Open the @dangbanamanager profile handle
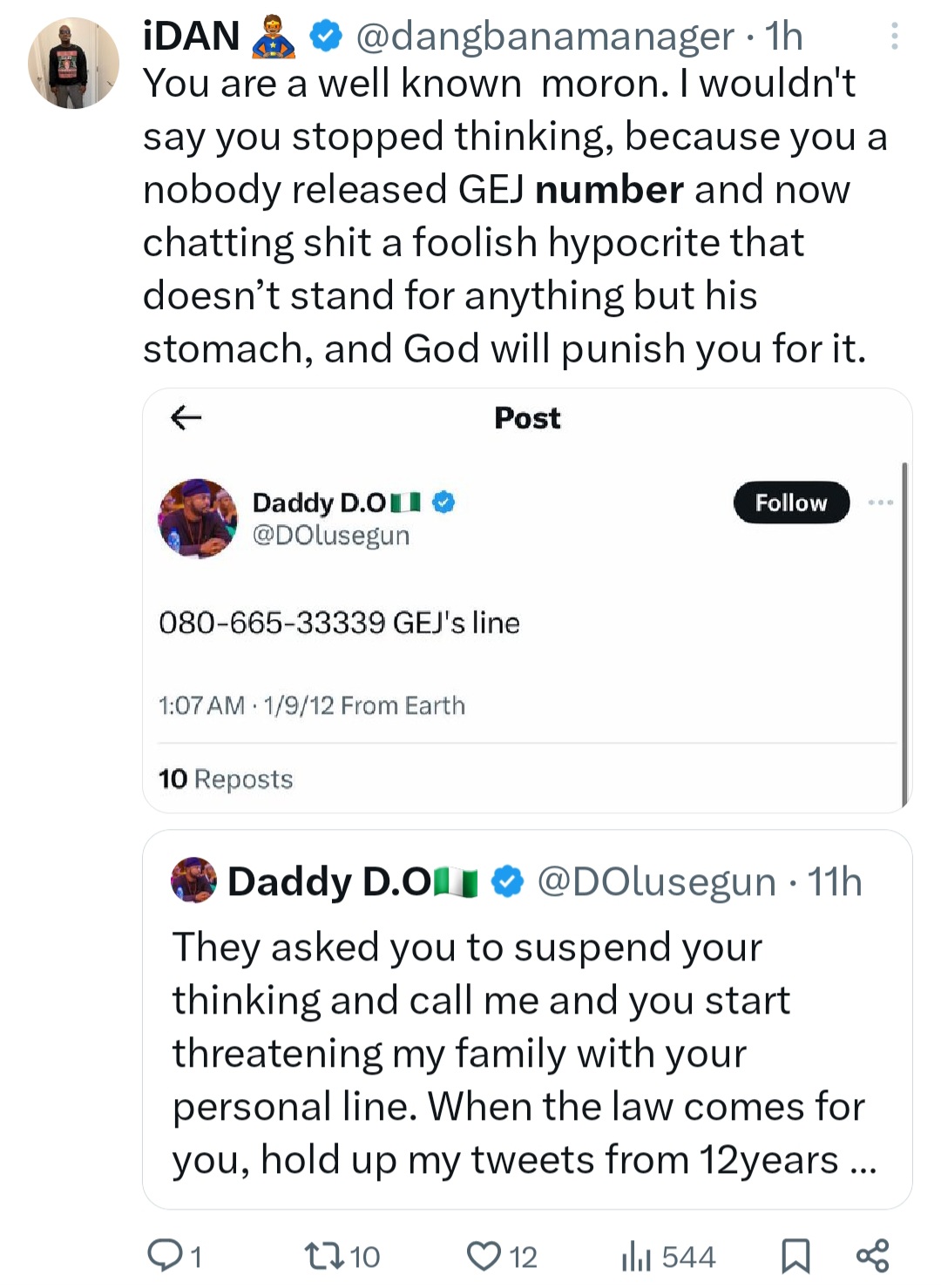The width and height of the screenshot is (941, 1288). pos(545,37)
